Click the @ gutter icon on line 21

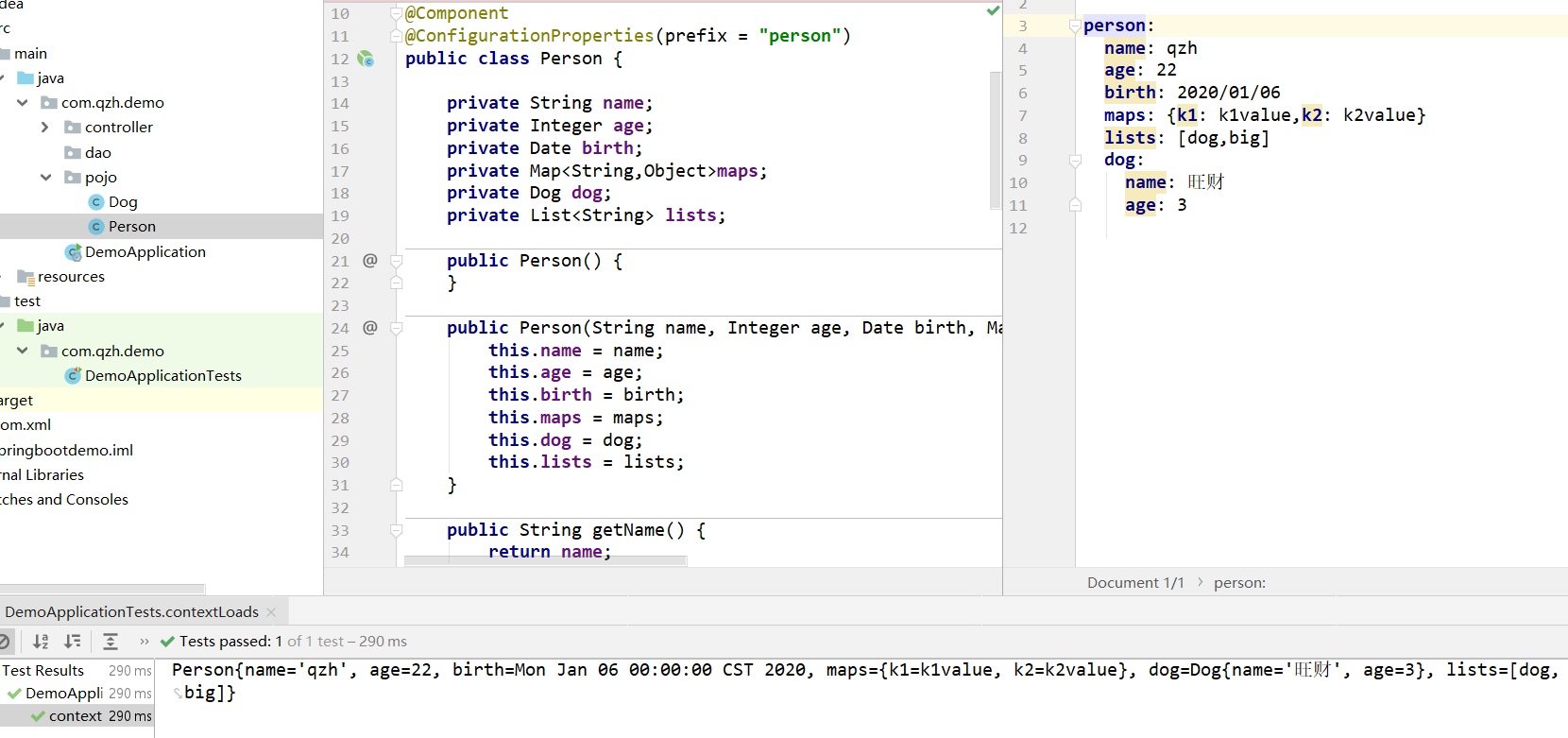click(x=370, y=260)
